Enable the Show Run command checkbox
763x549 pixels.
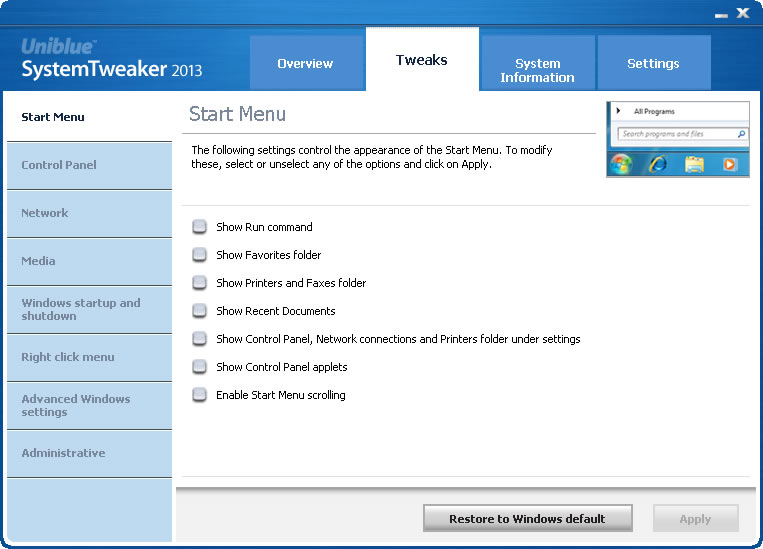point(199,227)
